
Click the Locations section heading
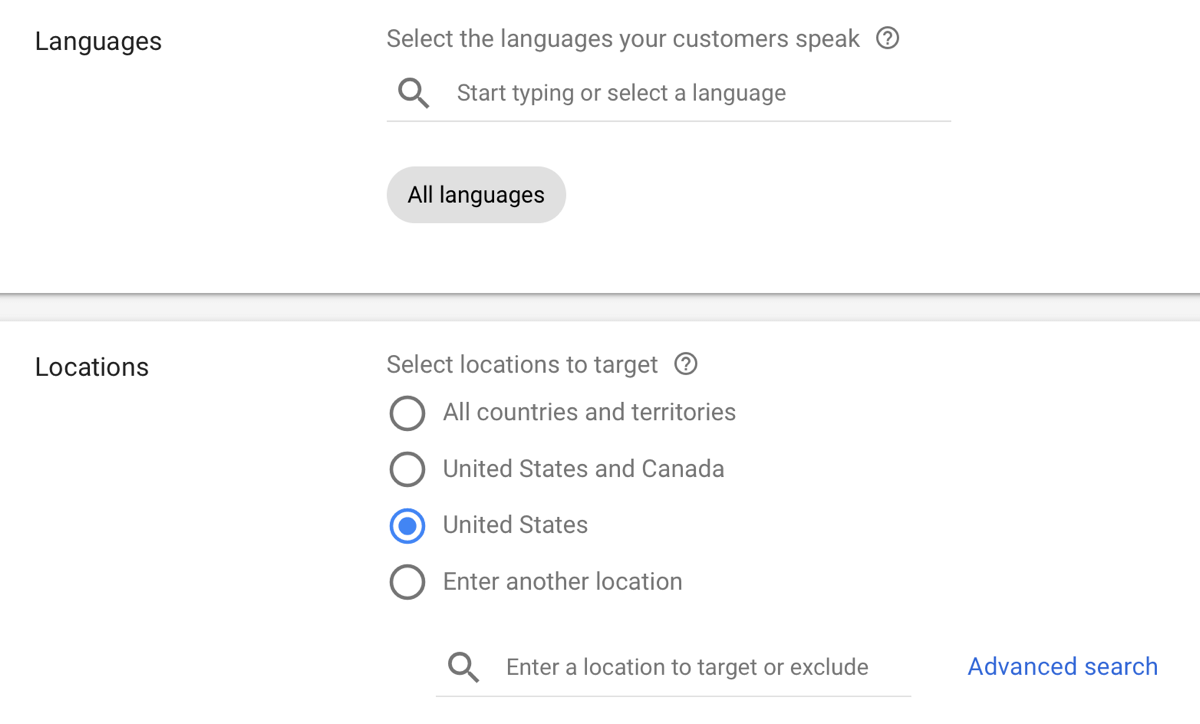click(92, 367)
